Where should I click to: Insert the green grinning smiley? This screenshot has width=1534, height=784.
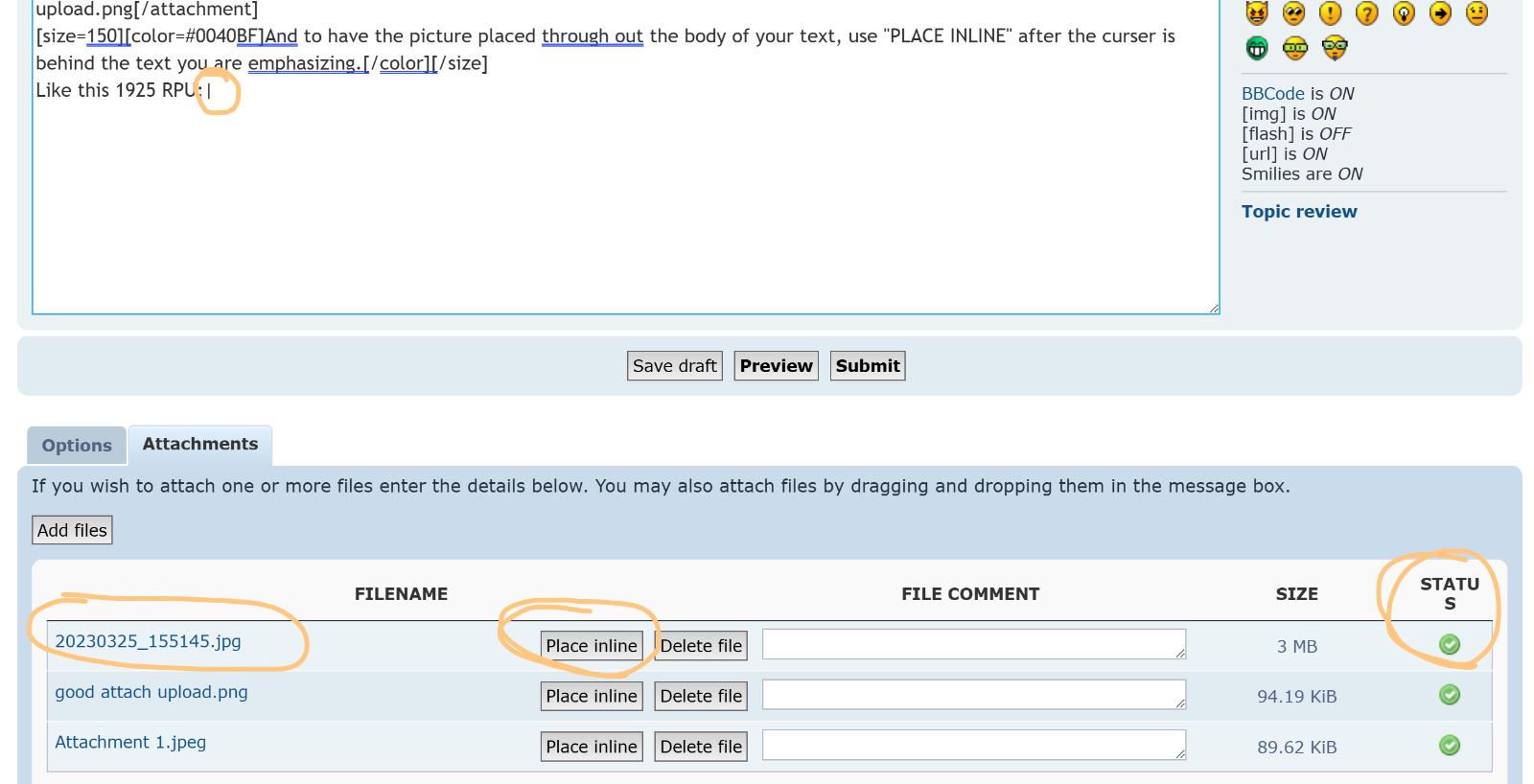click(1257, 48)
